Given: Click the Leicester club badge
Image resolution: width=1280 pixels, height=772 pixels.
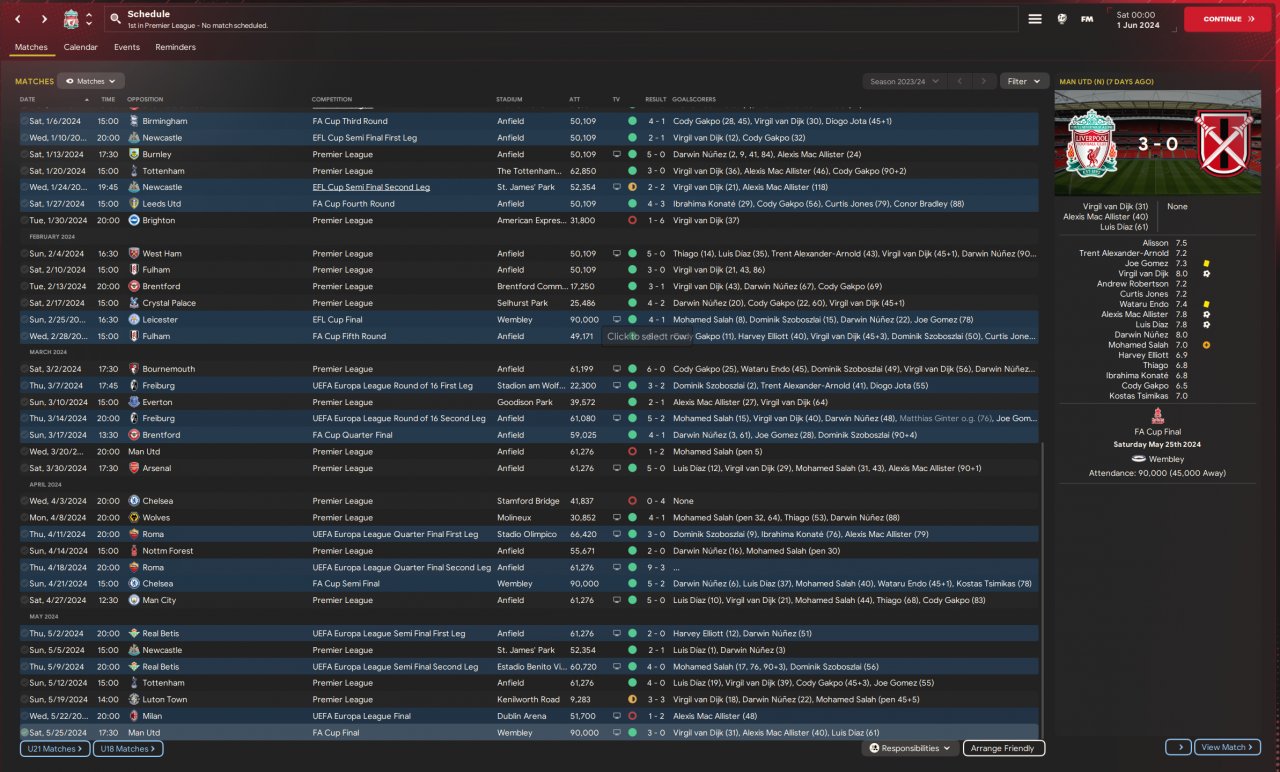Looking at the screenshot, I should coord(134,319).
